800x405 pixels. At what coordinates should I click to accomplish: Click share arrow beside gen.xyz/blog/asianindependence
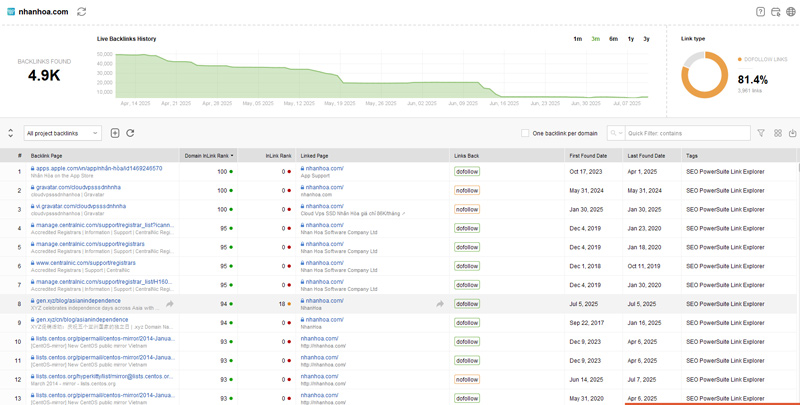[x=170, y=304]
